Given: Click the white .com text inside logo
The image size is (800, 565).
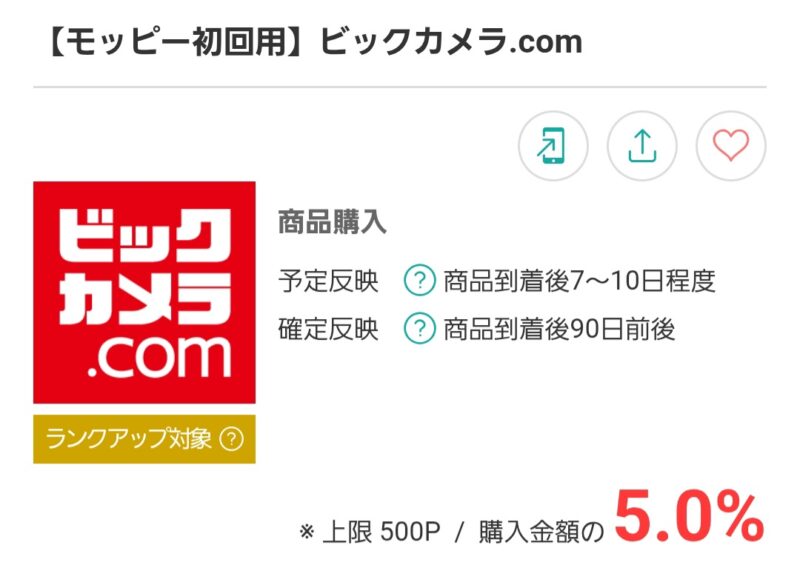Looking at the screenshot, I should pyautogui.click(x=159, y=356).
